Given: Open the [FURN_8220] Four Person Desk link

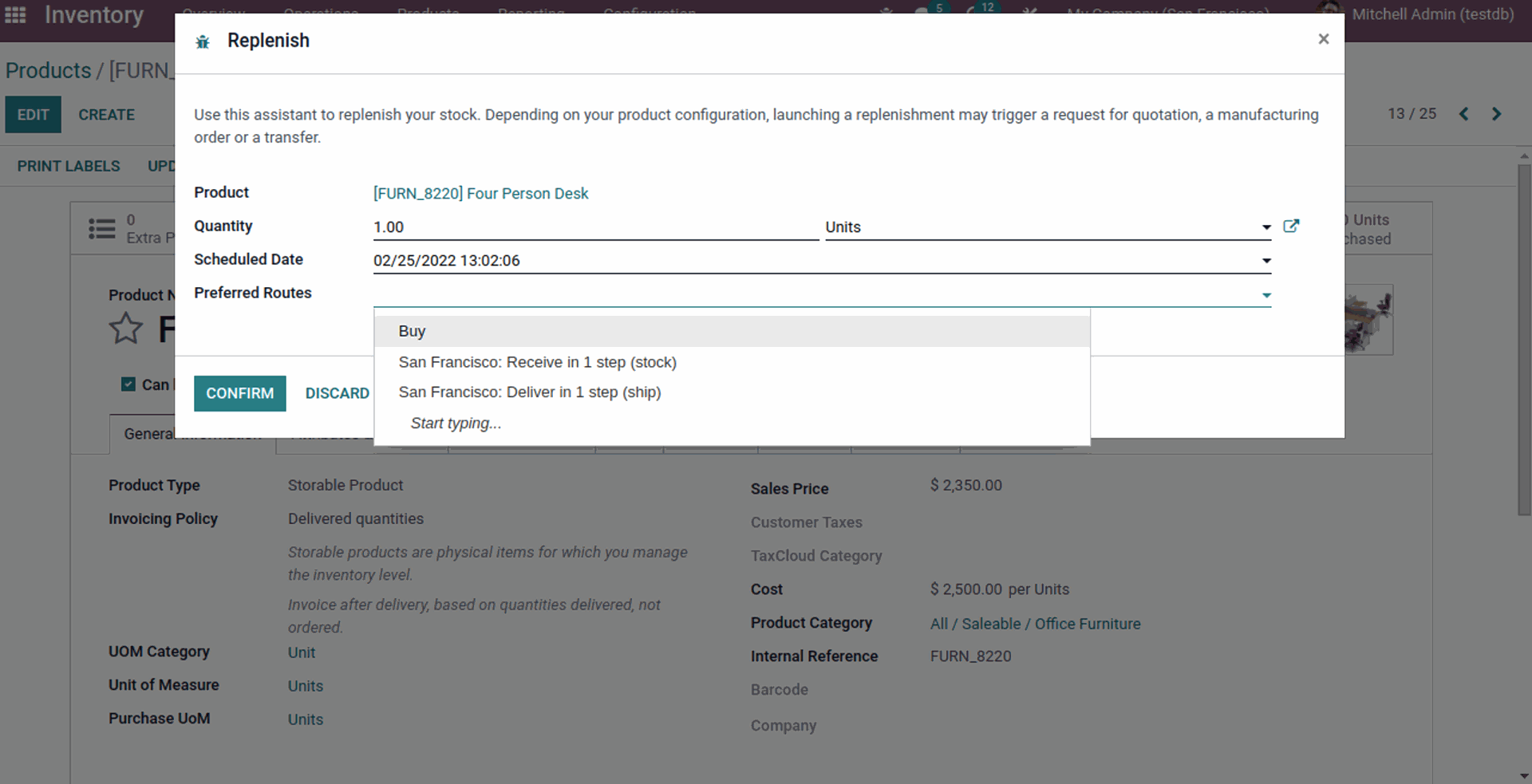Looking at the screenshot, I should pyautogui.click(x=480, y=194).
